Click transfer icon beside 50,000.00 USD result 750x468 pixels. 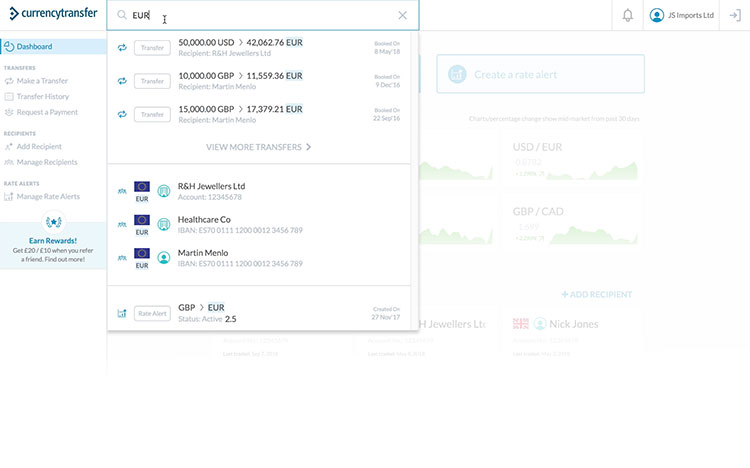122,48
